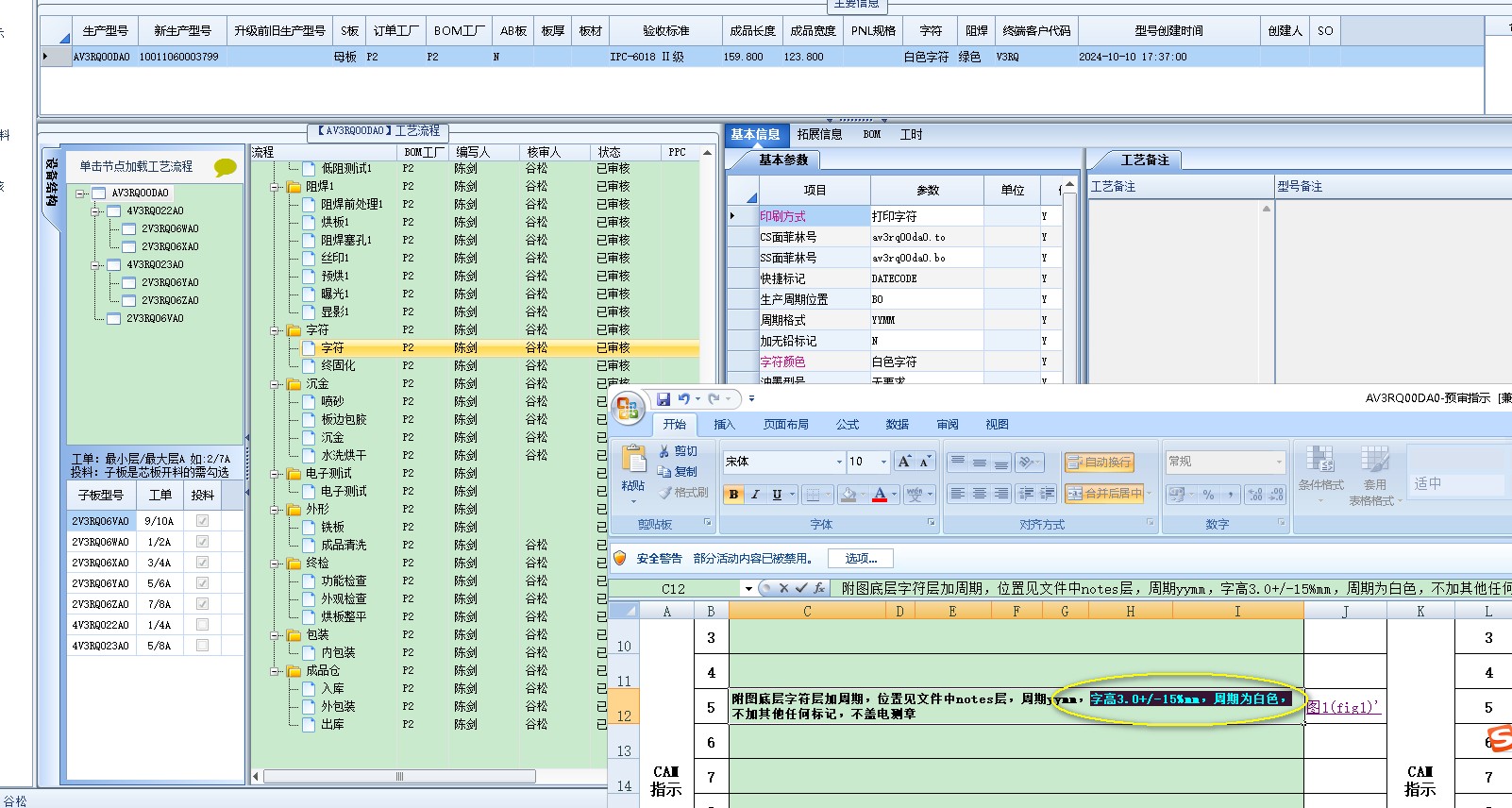Toggle 投料 checkbox for 4V3RQ023A0
The width and height of the screenshot is (1512, 808).
click(x=202, y=646)
